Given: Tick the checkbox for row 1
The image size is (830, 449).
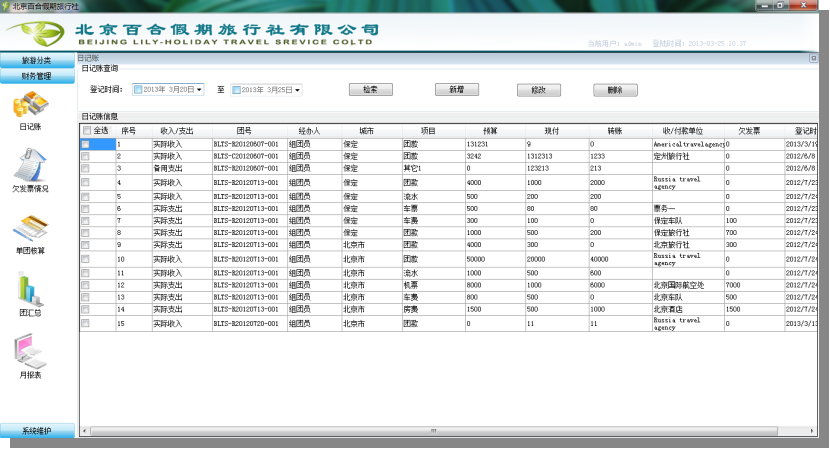Looking at the screenshot, I should click(x=85, y=144).
